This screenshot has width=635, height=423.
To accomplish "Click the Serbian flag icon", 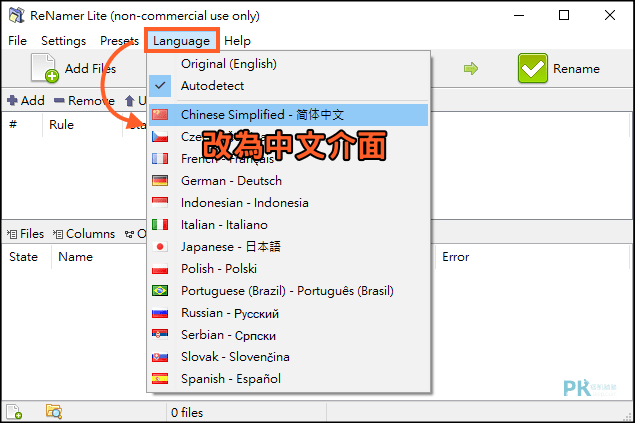I will 160,334.
